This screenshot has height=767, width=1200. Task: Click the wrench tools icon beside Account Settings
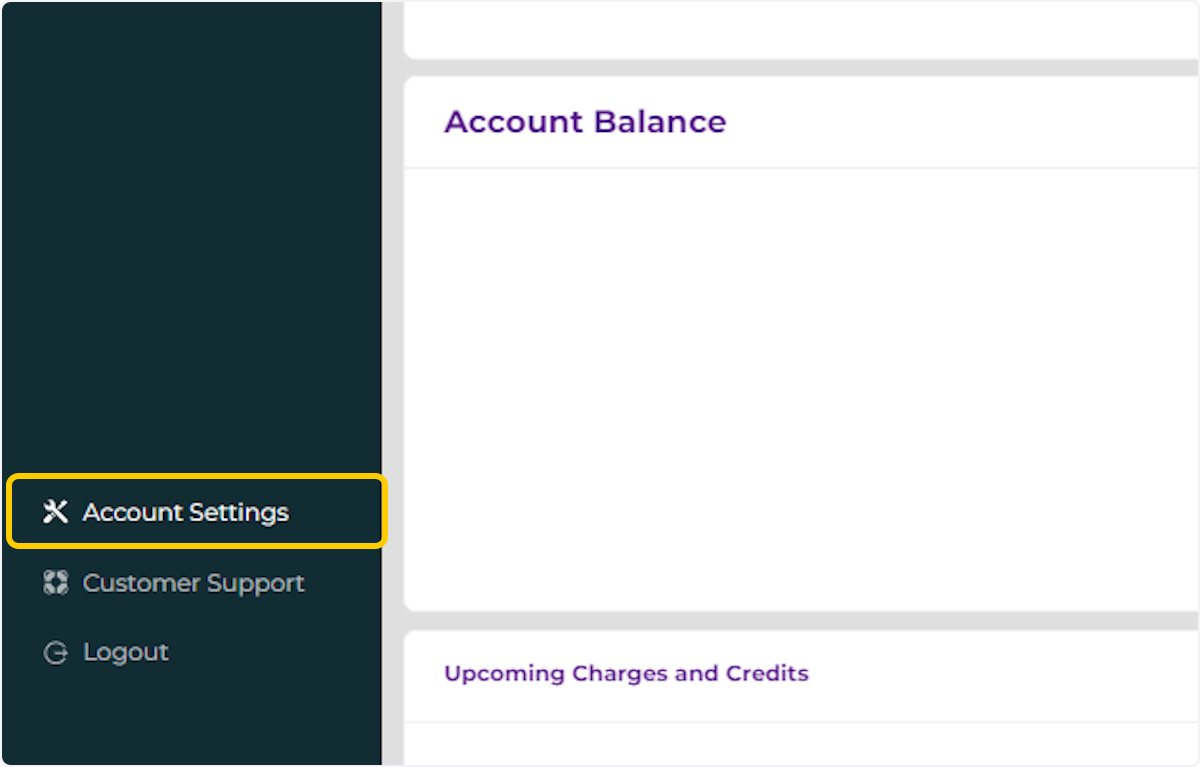point(56,511)
